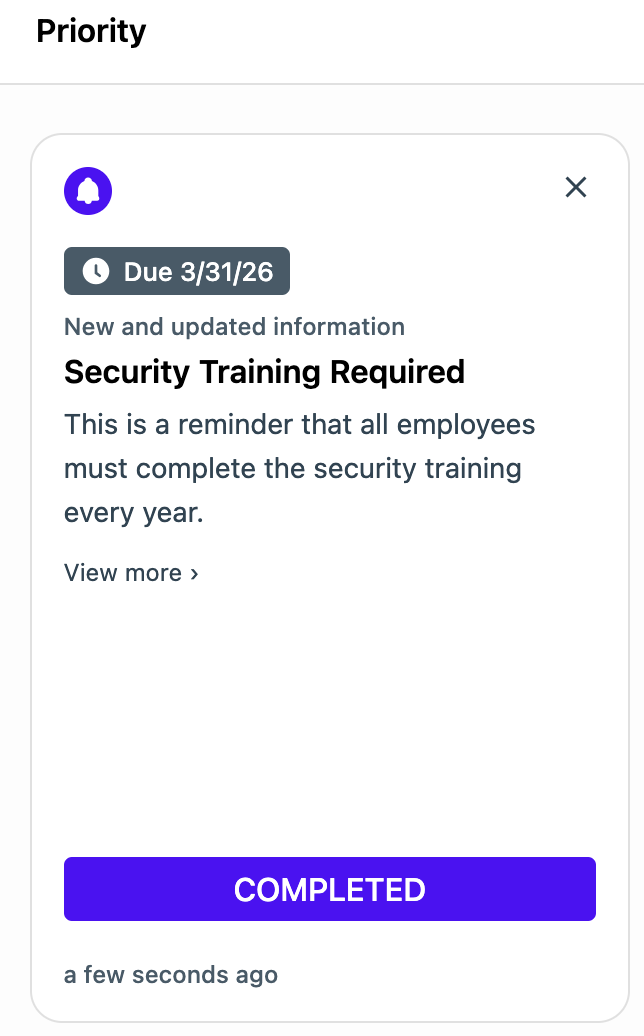Click the reminder description paragraph text
Viewport: 644px width, 1036px height.
(x=300, y=468)
